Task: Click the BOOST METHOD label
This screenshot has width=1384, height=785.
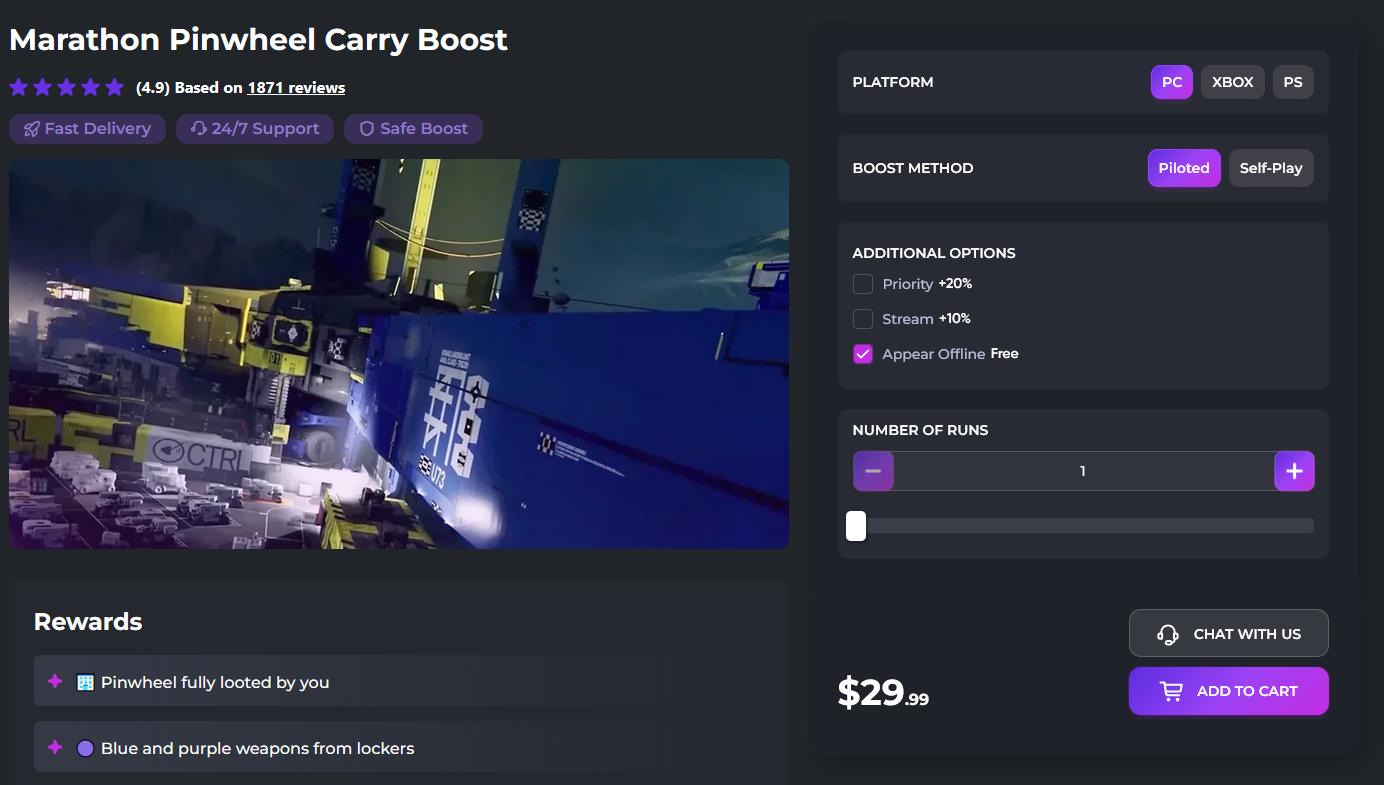Action: [x=913, y=168]
